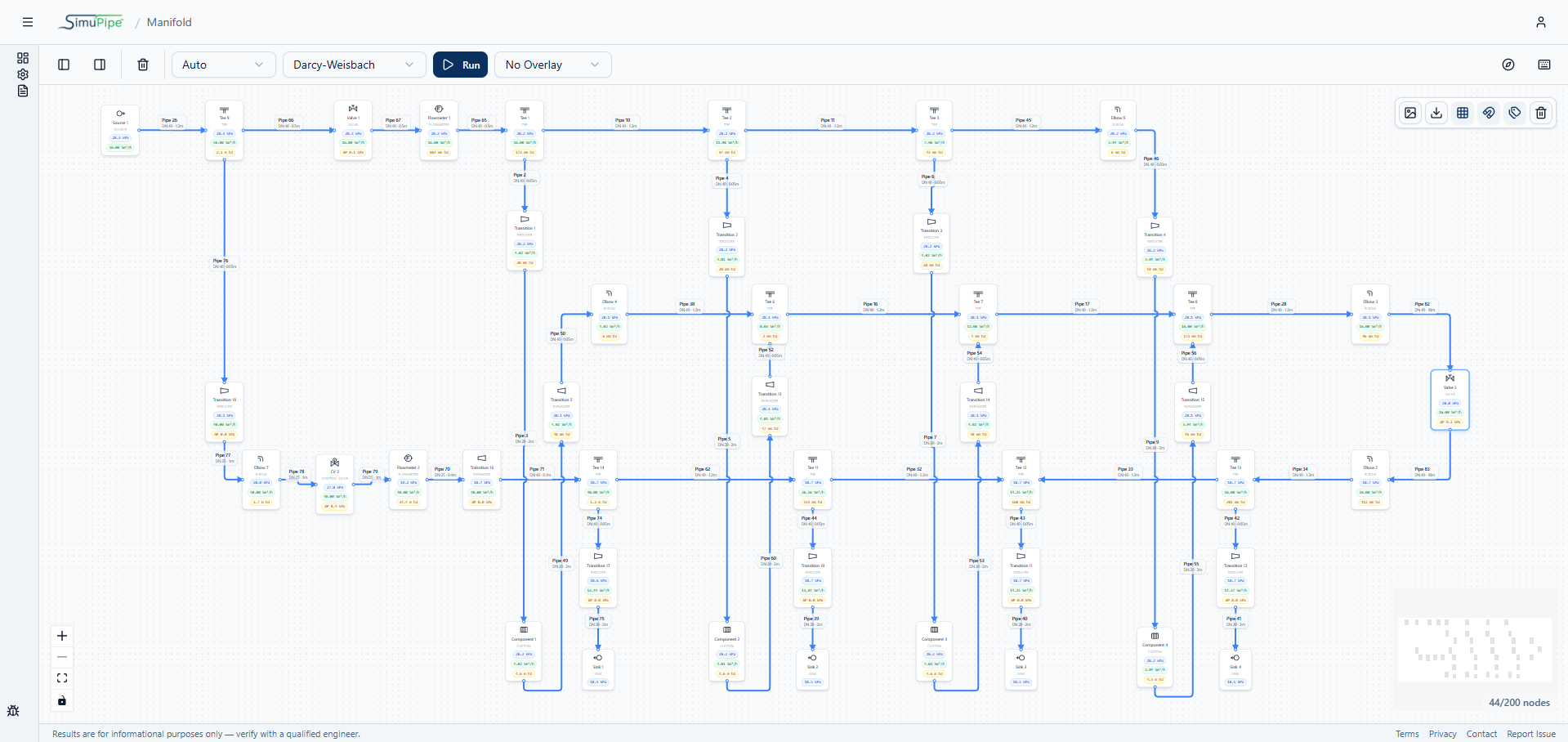Export canvas as image
The image size is (1568, 742).
click(x=1410, y=113)
